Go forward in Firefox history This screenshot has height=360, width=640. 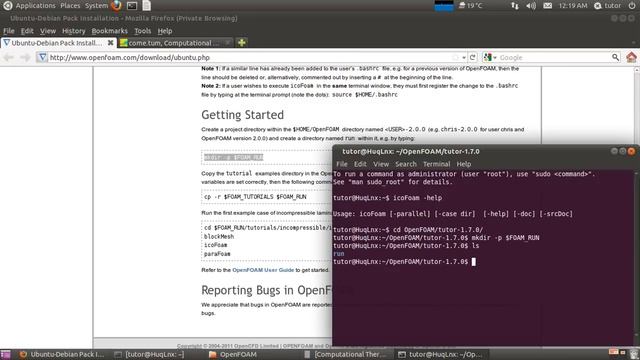click(x=25, y=58)
